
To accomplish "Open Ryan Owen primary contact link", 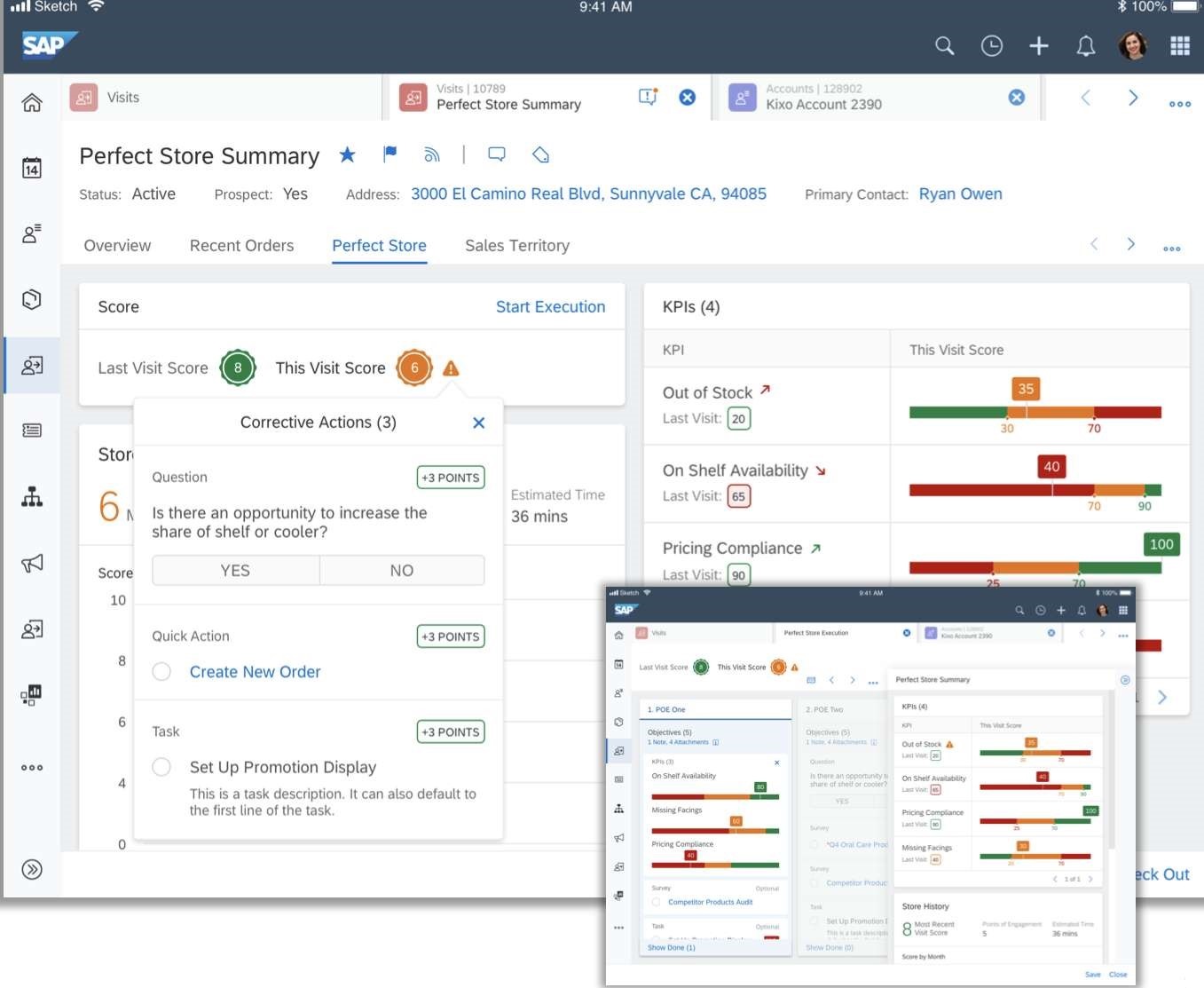I will 960,194.
